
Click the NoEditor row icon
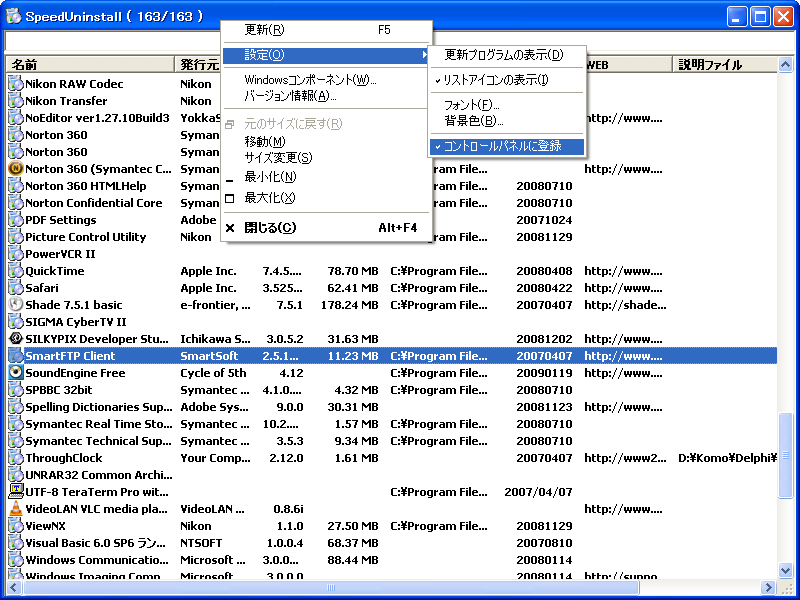coord(16,118)
